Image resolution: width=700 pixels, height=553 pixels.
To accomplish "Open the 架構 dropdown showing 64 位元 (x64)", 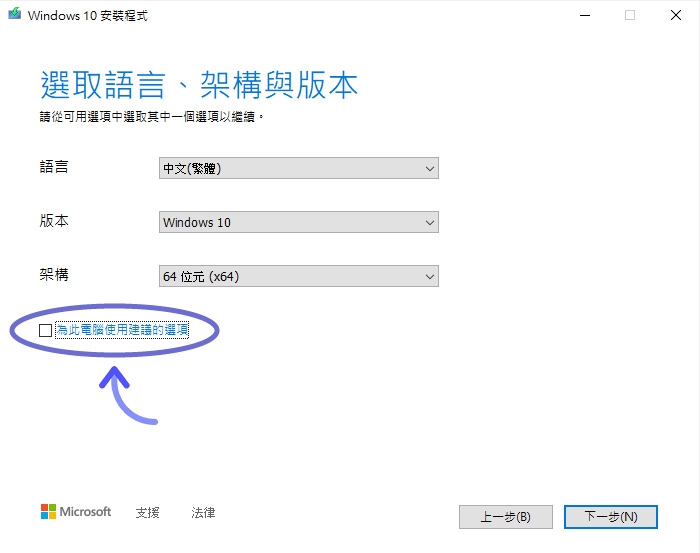I will (x=299, y=276).
